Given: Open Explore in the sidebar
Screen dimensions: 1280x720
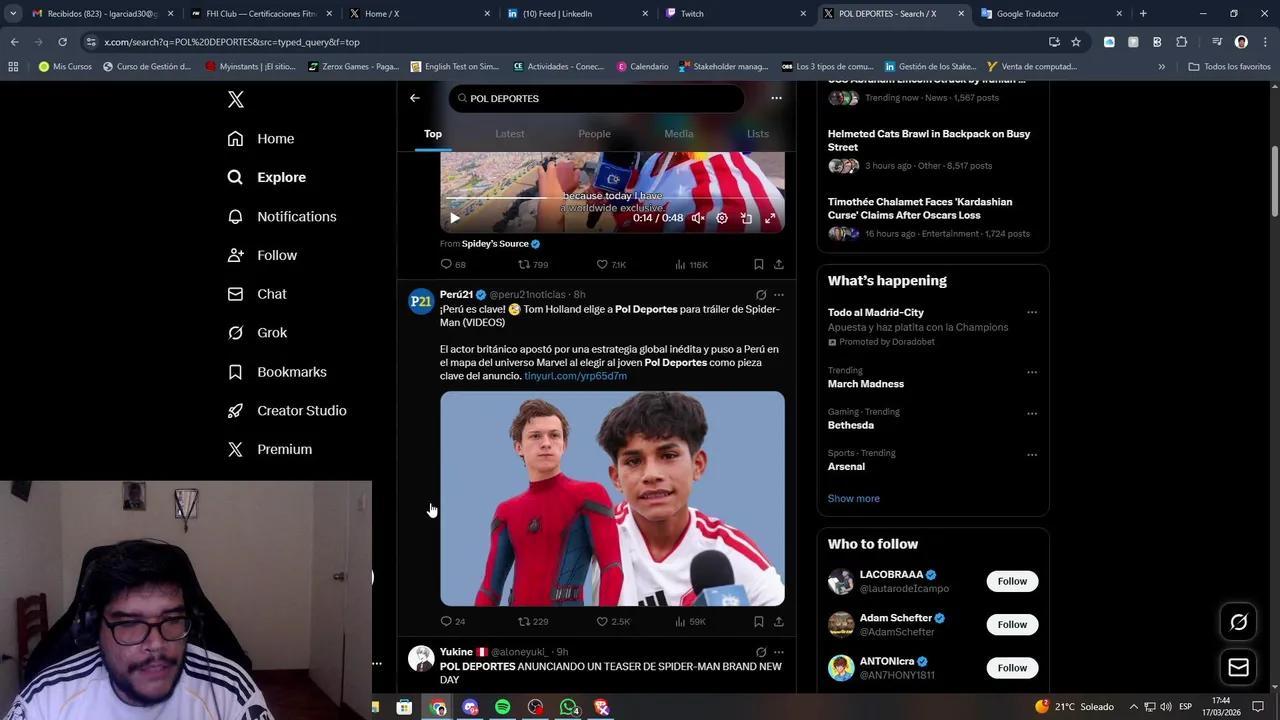Looking at the screenshot, I should point(267,177).
